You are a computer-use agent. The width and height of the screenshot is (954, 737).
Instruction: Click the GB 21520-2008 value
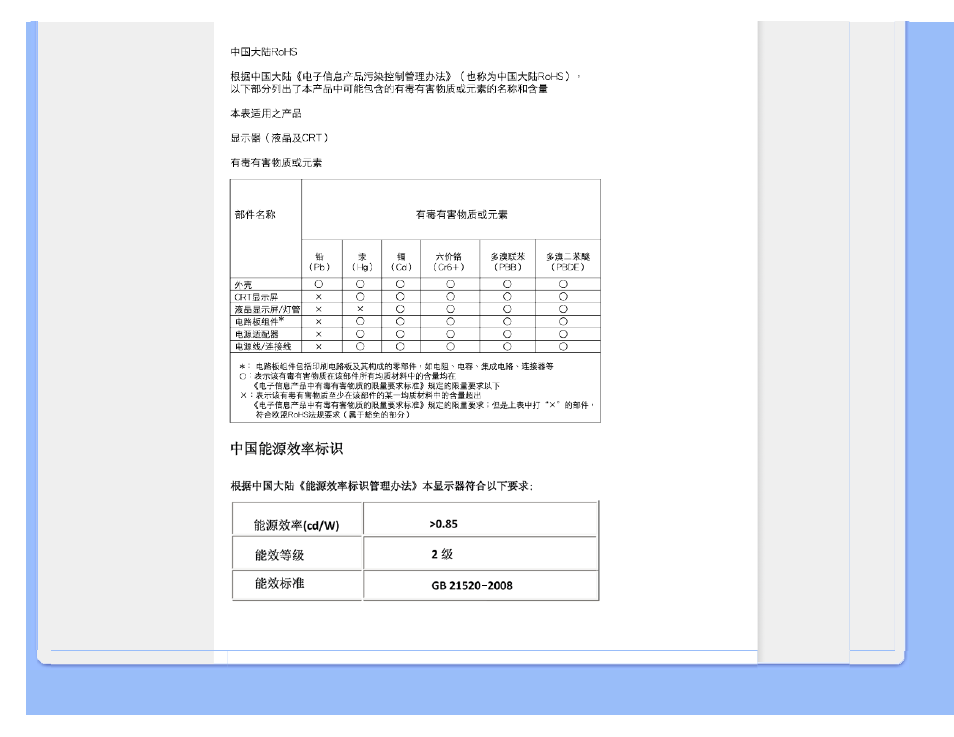click(472, 585)
